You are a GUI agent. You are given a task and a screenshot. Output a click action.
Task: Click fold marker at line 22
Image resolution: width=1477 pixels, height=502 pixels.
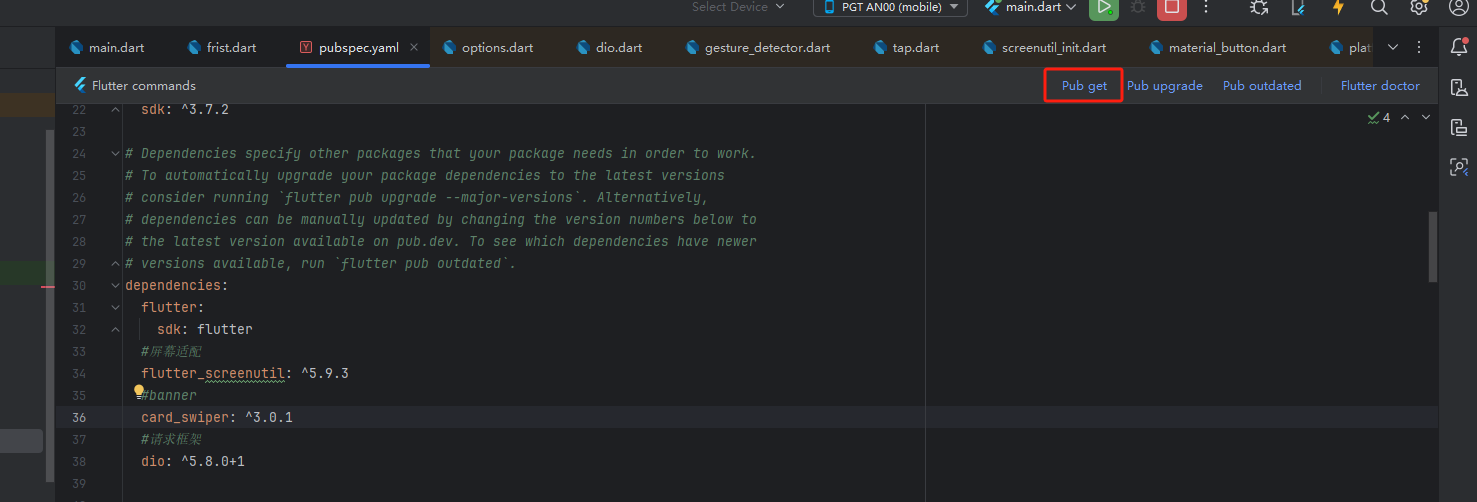(116, 110)
